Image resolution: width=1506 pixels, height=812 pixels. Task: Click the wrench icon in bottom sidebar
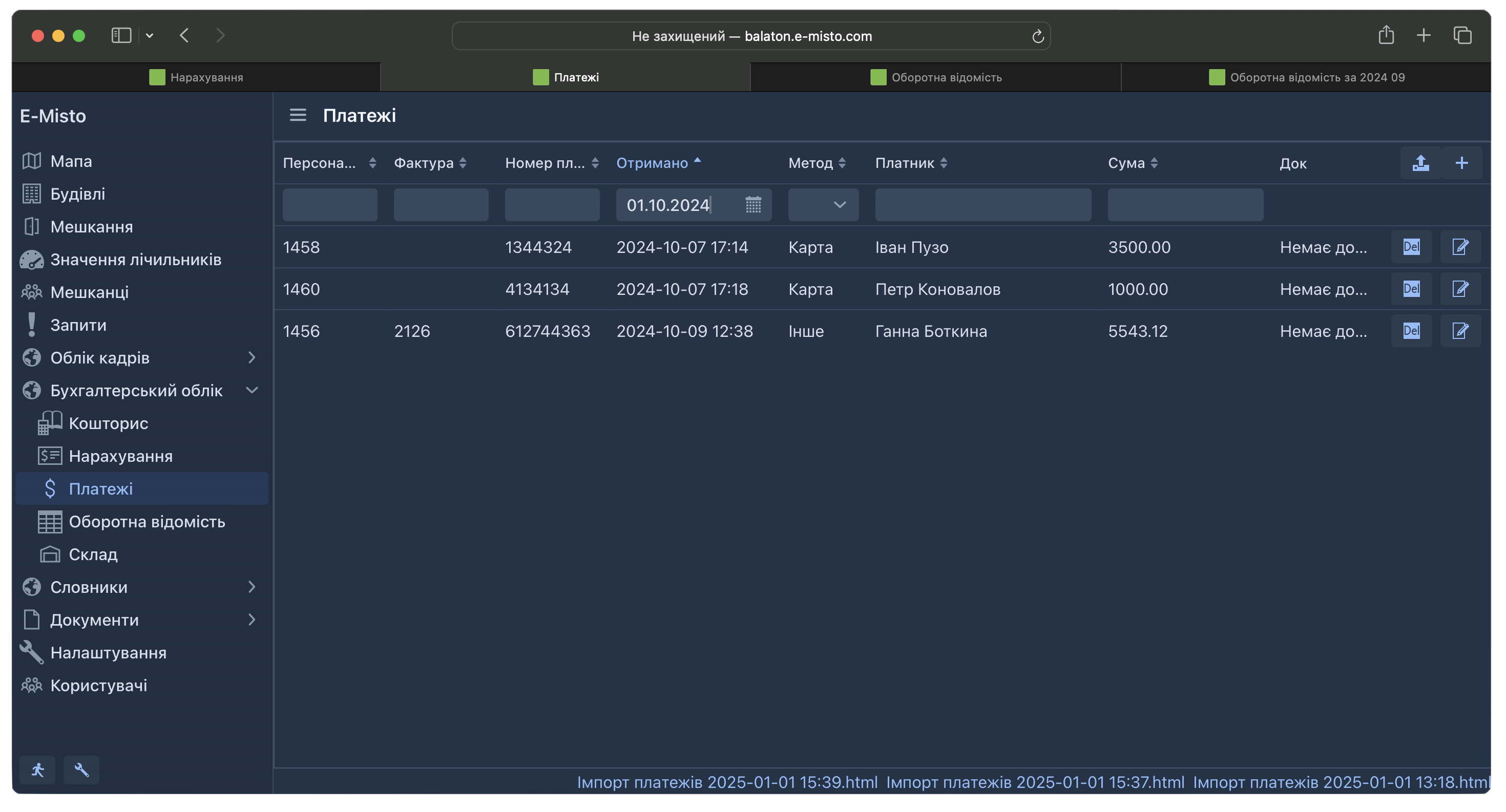81,770
